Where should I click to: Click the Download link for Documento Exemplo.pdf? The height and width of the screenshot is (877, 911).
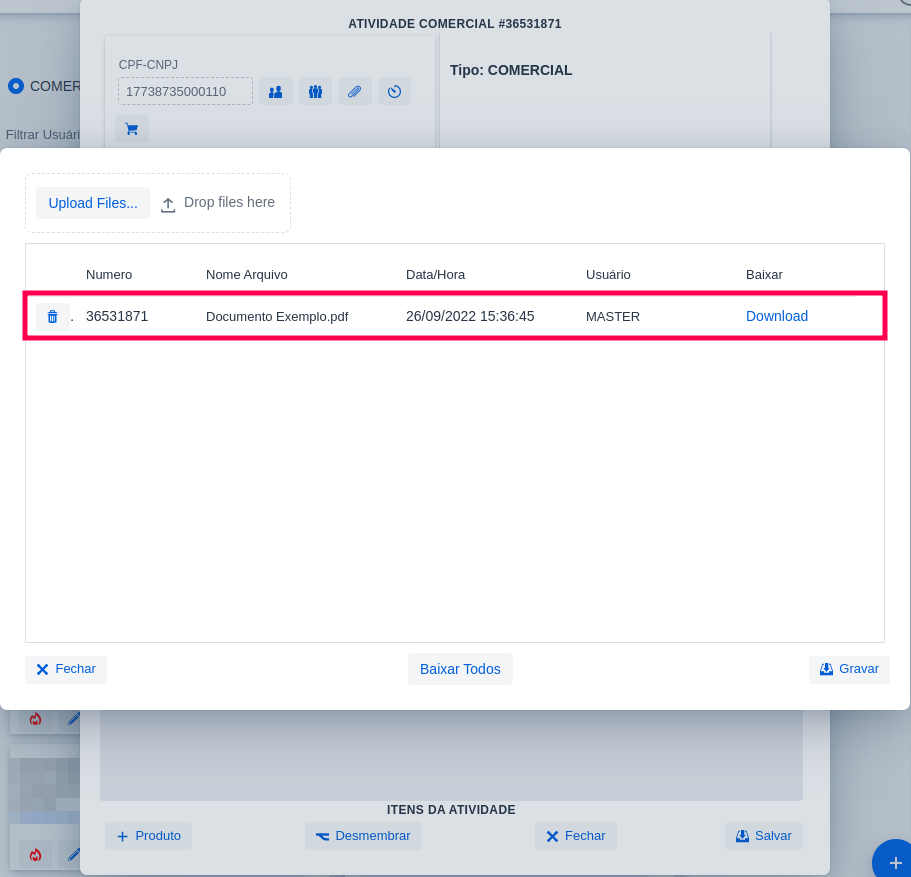tap(776, 317)
